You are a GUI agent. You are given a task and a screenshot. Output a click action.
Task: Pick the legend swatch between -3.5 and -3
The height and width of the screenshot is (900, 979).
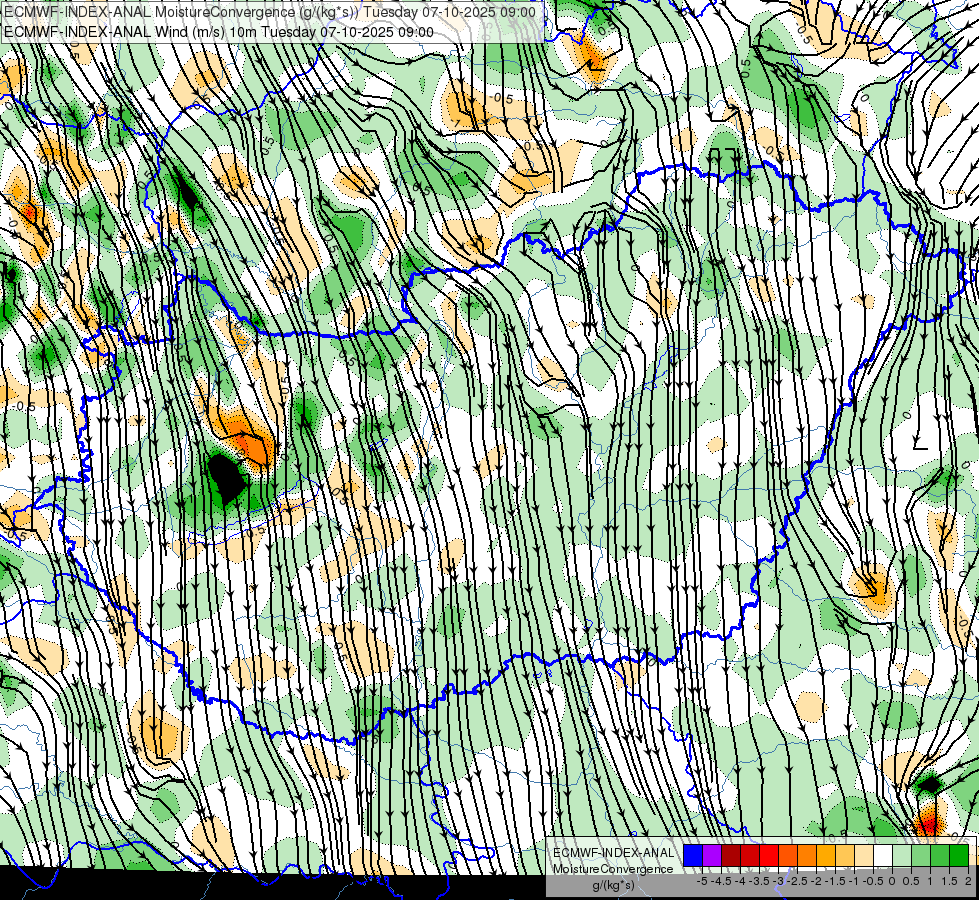tap(769, 856)
